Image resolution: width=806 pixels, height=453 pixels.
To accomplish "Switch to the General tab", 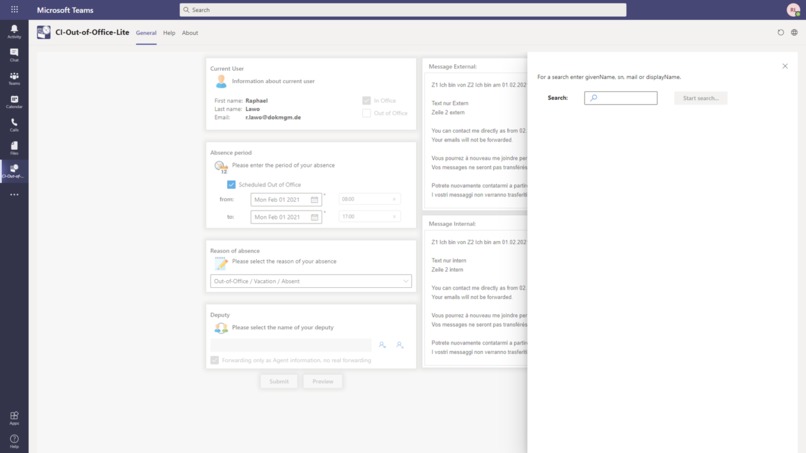I will 146,33.
